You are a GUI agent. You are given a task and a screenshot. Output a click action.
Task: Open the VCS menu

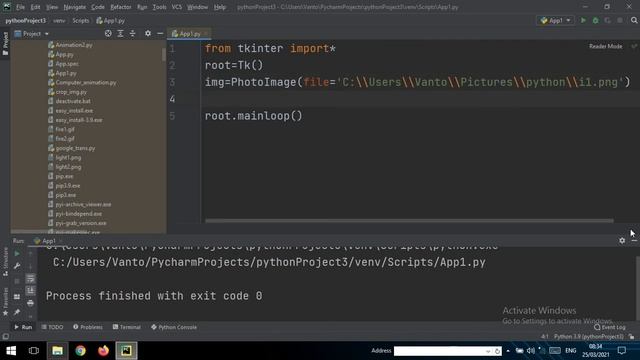click(x=177, y=7)
